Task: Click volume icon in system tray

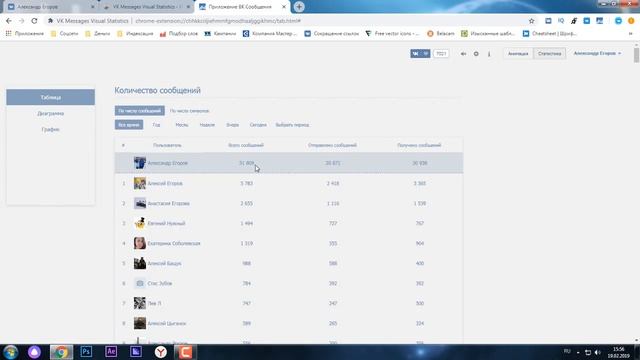Action: [598, 352]
